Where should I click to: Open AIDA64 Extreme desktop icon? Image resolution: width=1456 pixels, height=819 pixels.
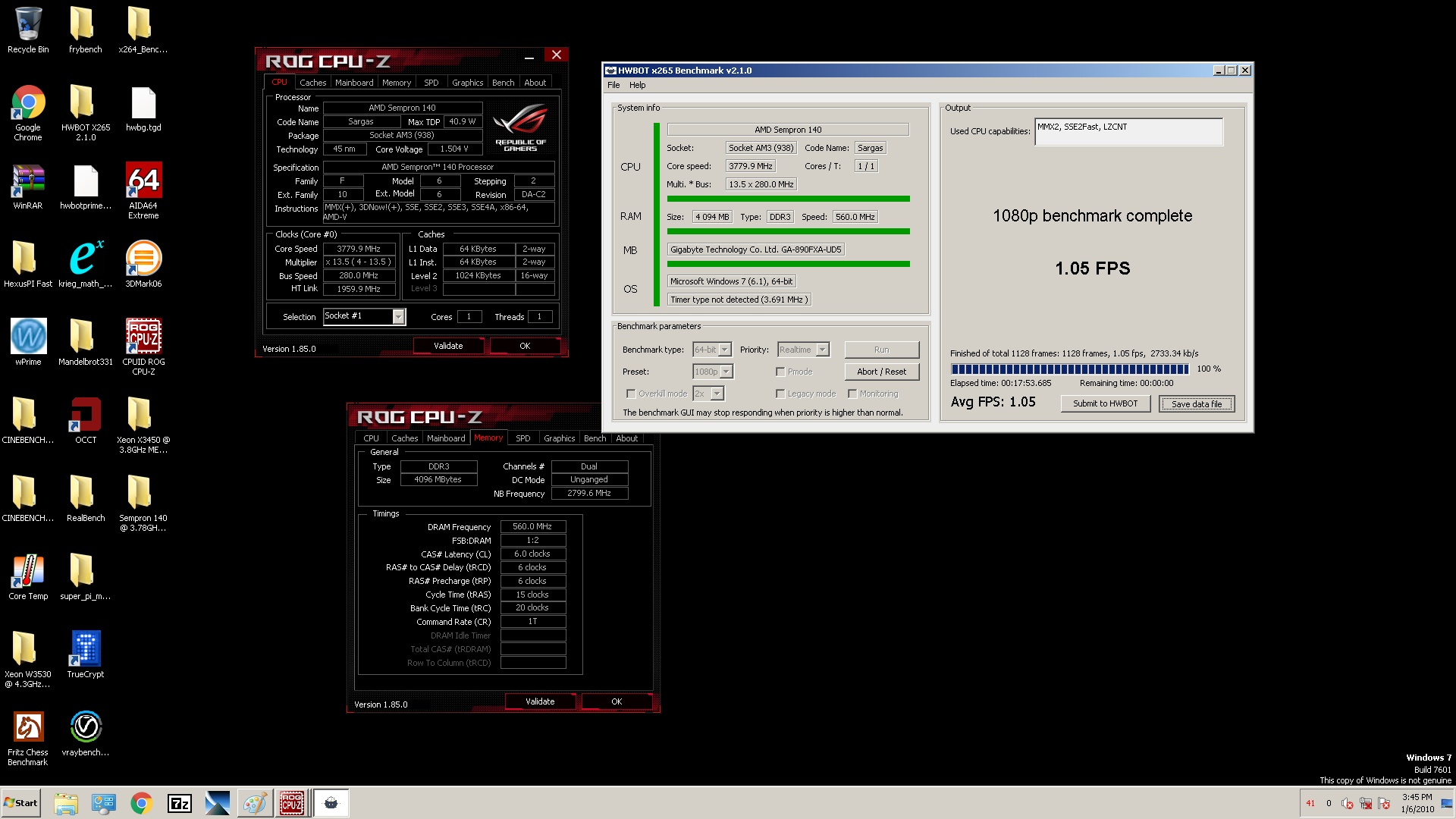click(143, 191)
